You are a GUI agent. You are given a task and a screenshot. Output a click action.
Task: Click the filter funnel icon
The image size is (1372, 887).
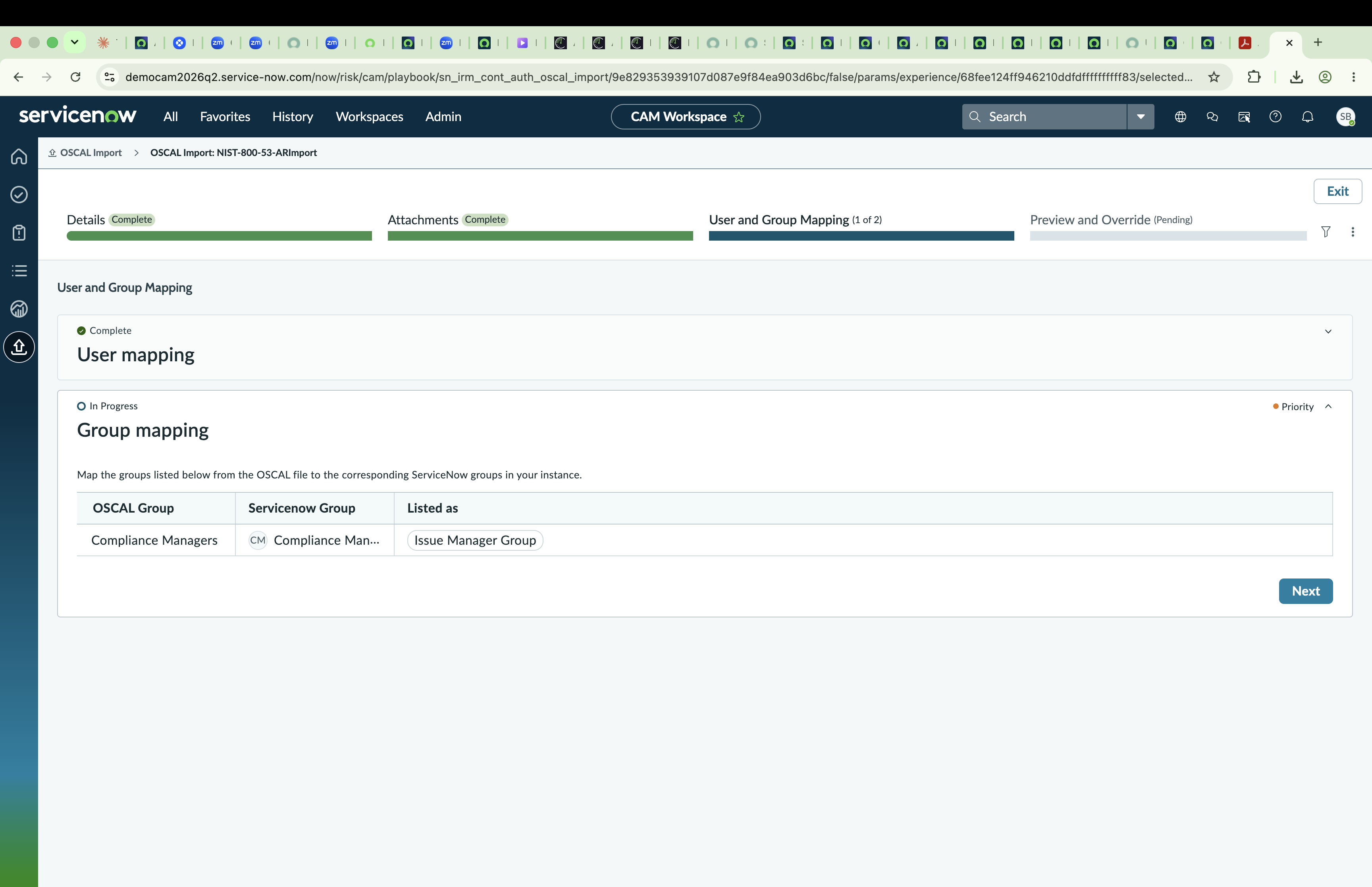(x=1326, y=231)
